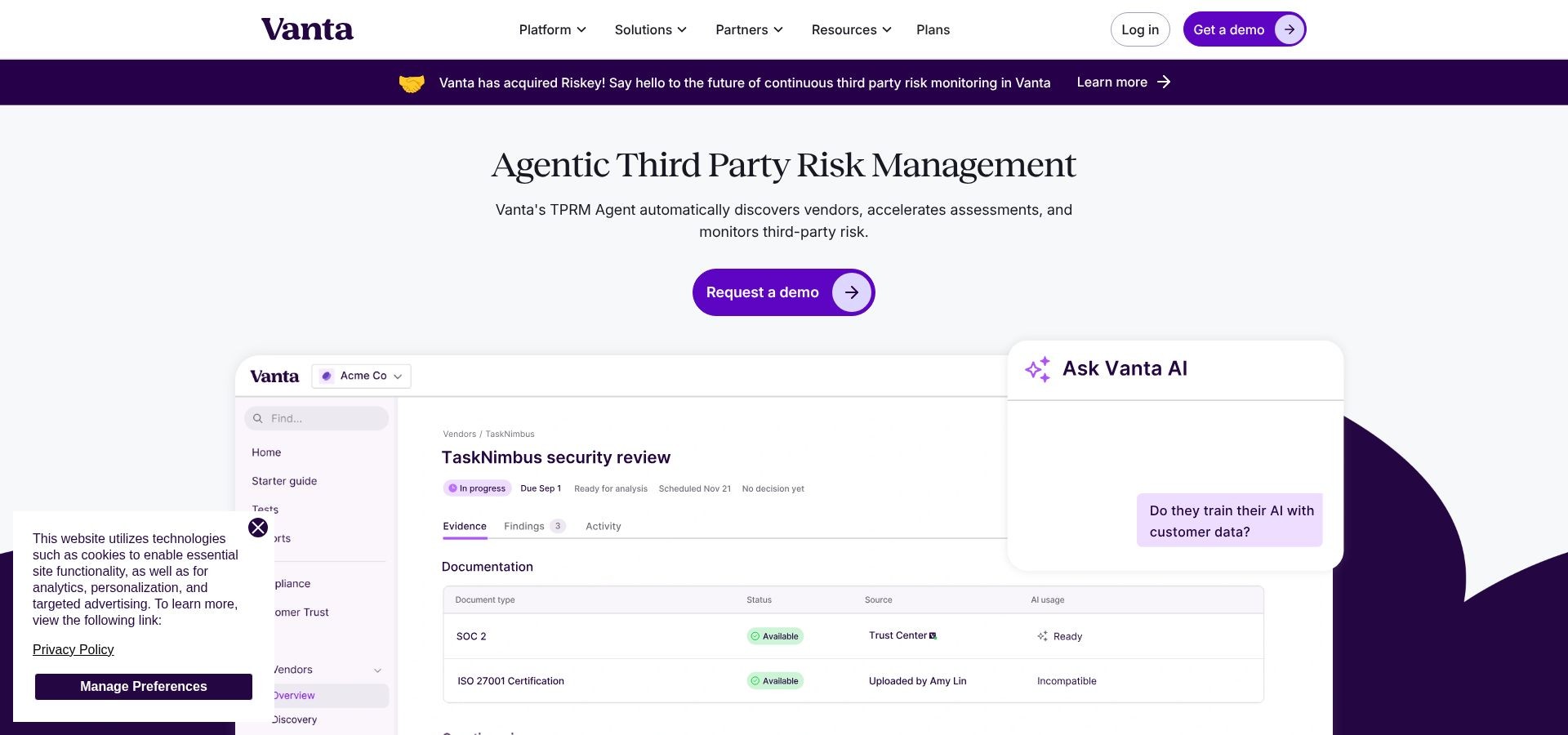Screen dimensions: 1568x735
Task: Switch to the Activity tab
Action: coord(604,527)
